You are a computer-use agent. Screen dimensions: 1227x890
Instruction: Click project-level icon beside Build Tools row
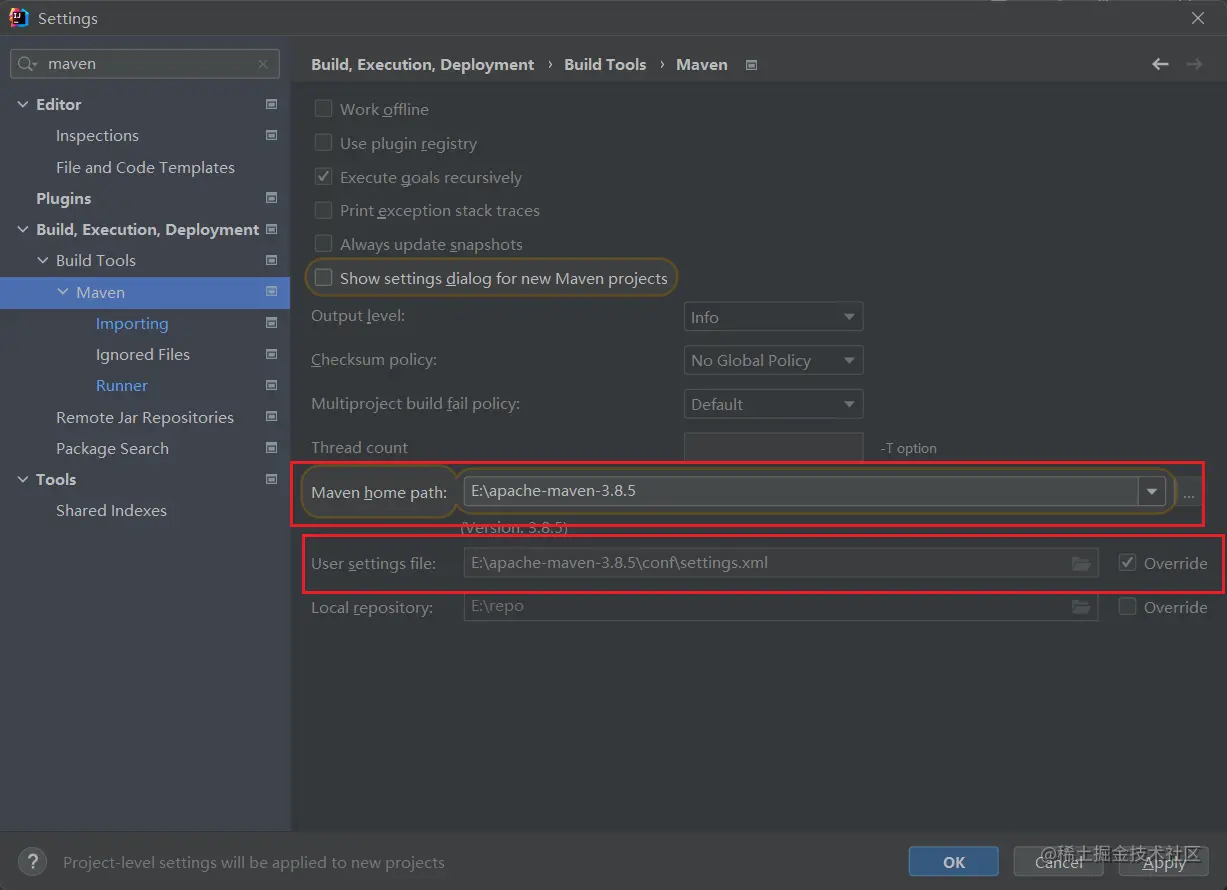pos(271,260)
